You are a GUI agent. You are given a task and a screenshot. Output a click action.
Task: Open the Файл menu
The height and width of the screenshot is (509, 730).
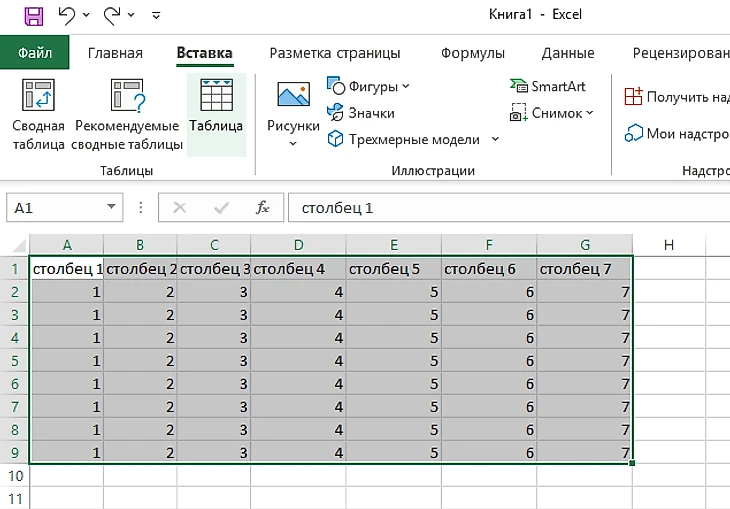click(x=34, y=53)
